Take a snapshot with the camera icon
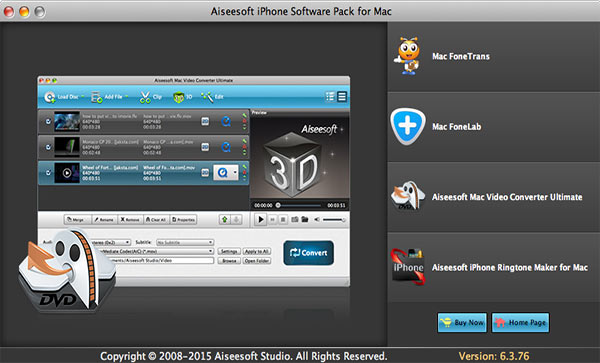600x363 pixels. [x=295, y=220]
